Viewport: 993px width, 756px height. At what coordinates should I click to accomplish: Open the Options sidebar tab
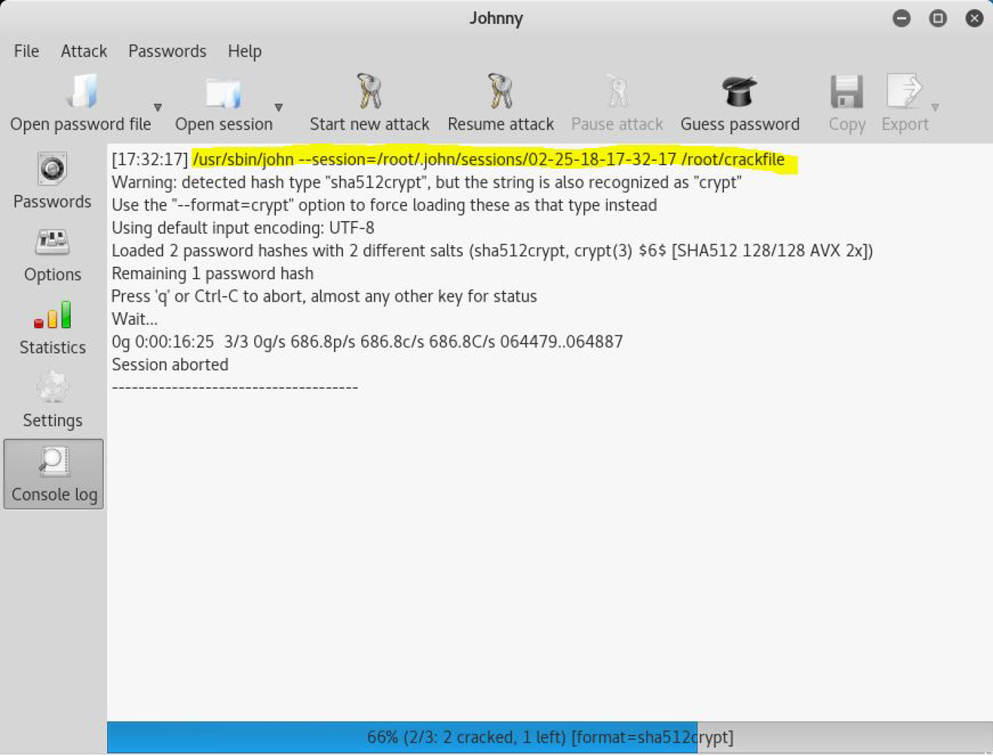coord(53,255)
